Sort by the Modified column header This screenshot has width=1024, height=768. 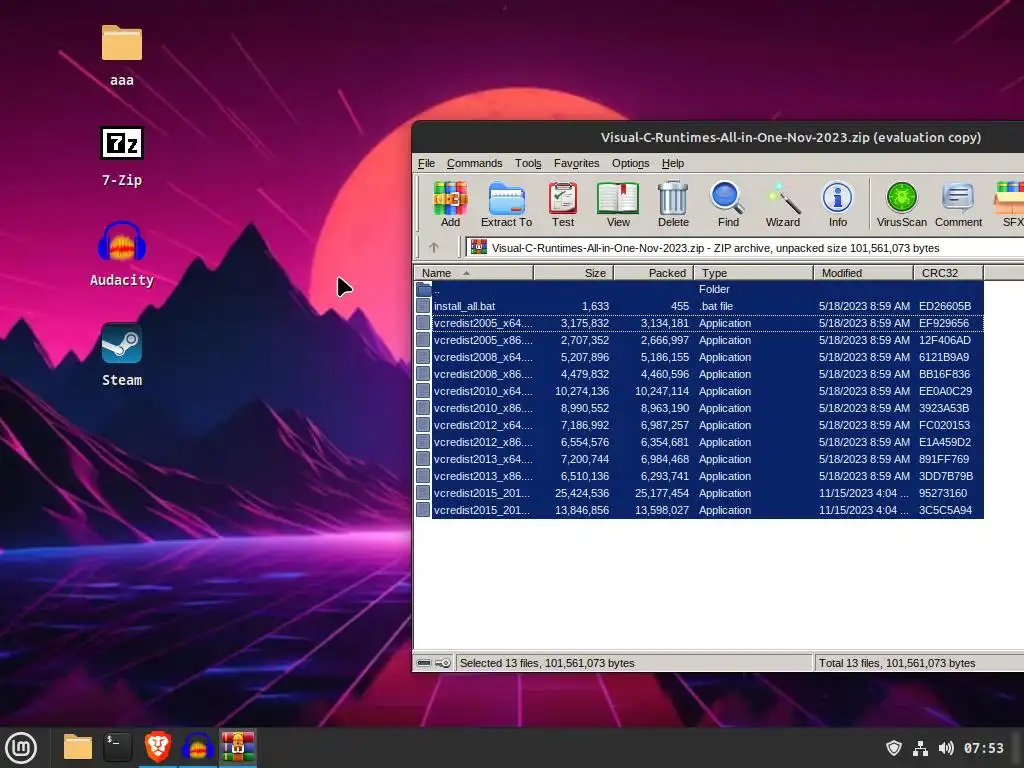[x=863, y=273]
